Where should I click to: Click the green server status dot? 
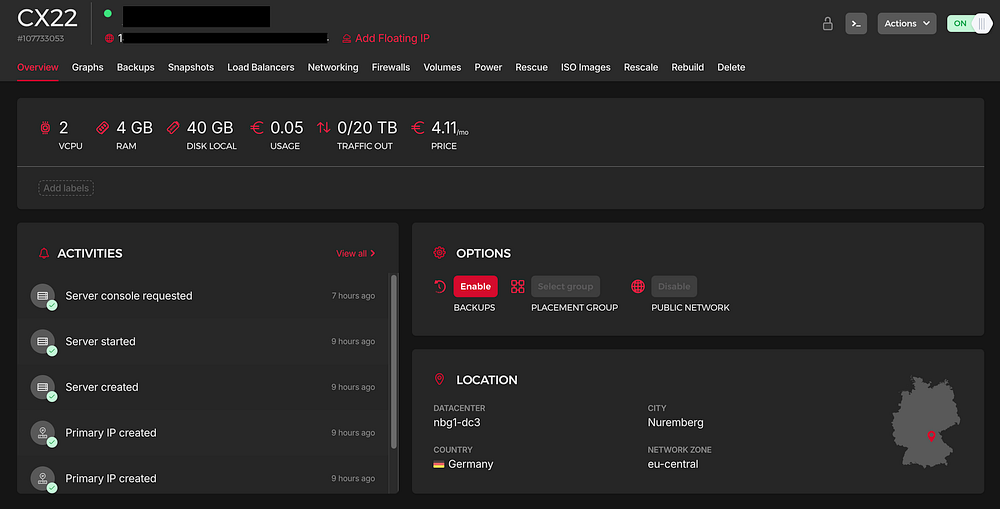[x=108, y=13]
